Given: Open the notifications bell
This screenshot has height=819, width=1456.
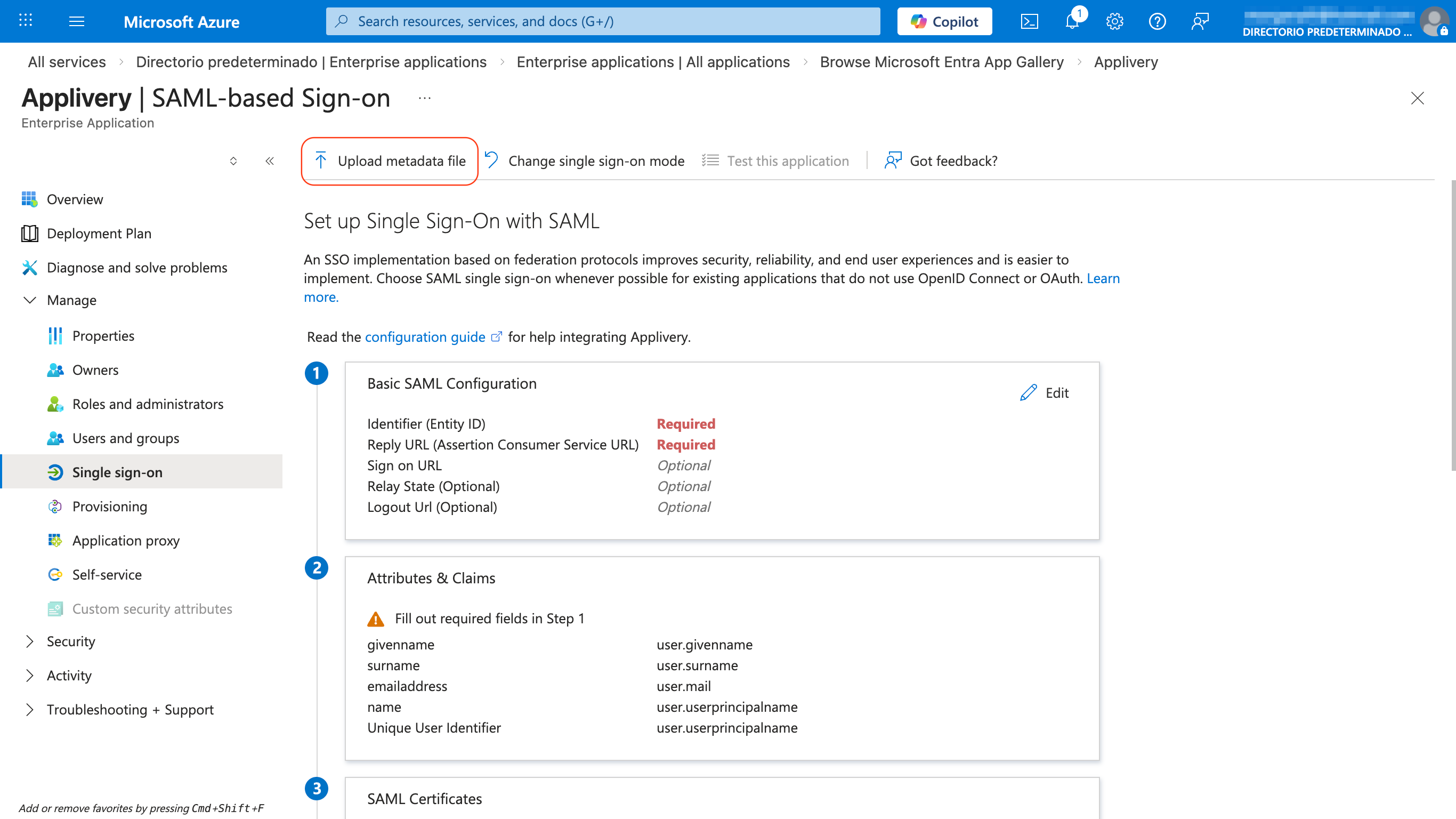Looking at the screenshot, I should pos(1072,21).
